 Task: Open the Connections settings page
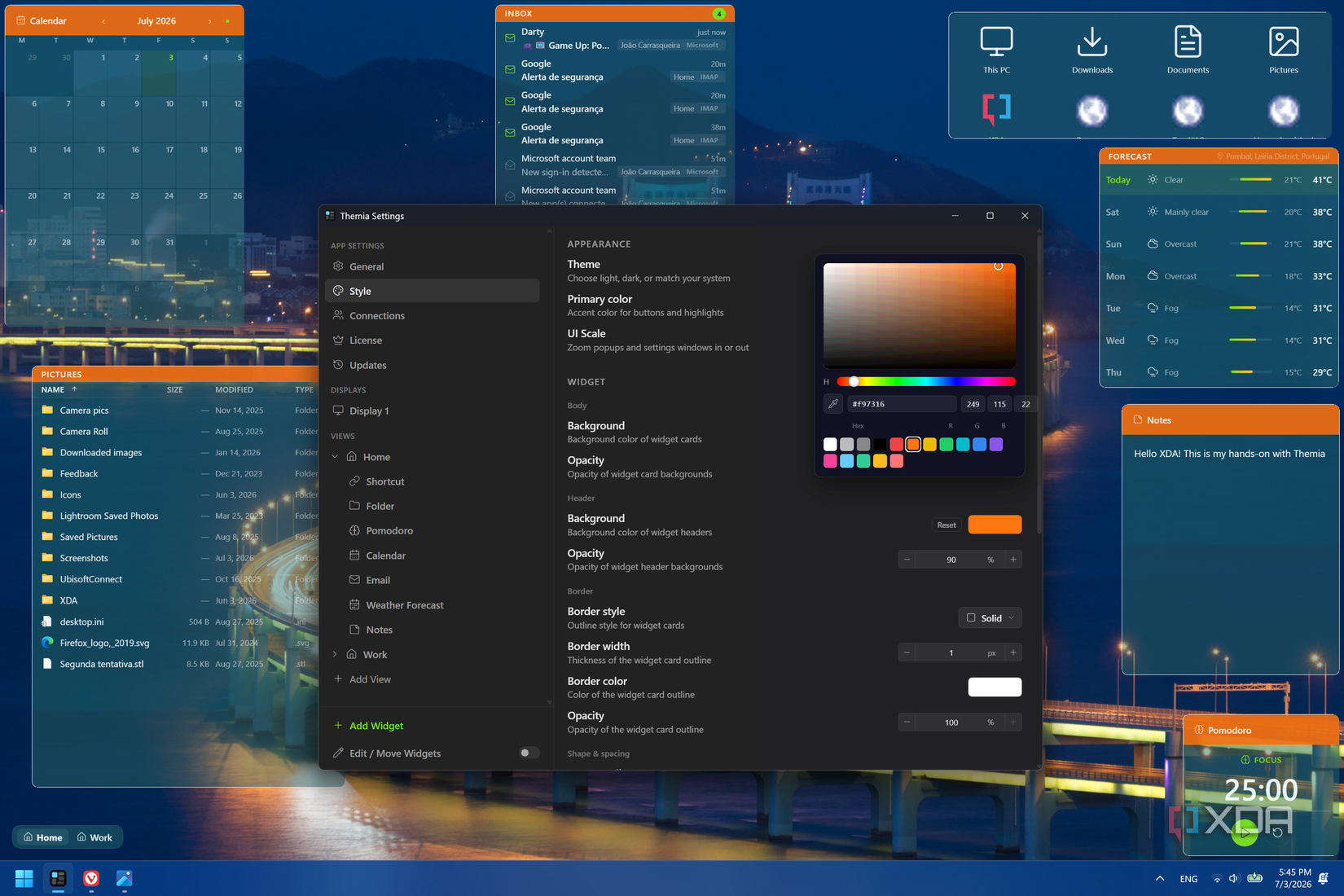(x=432, y=315)
